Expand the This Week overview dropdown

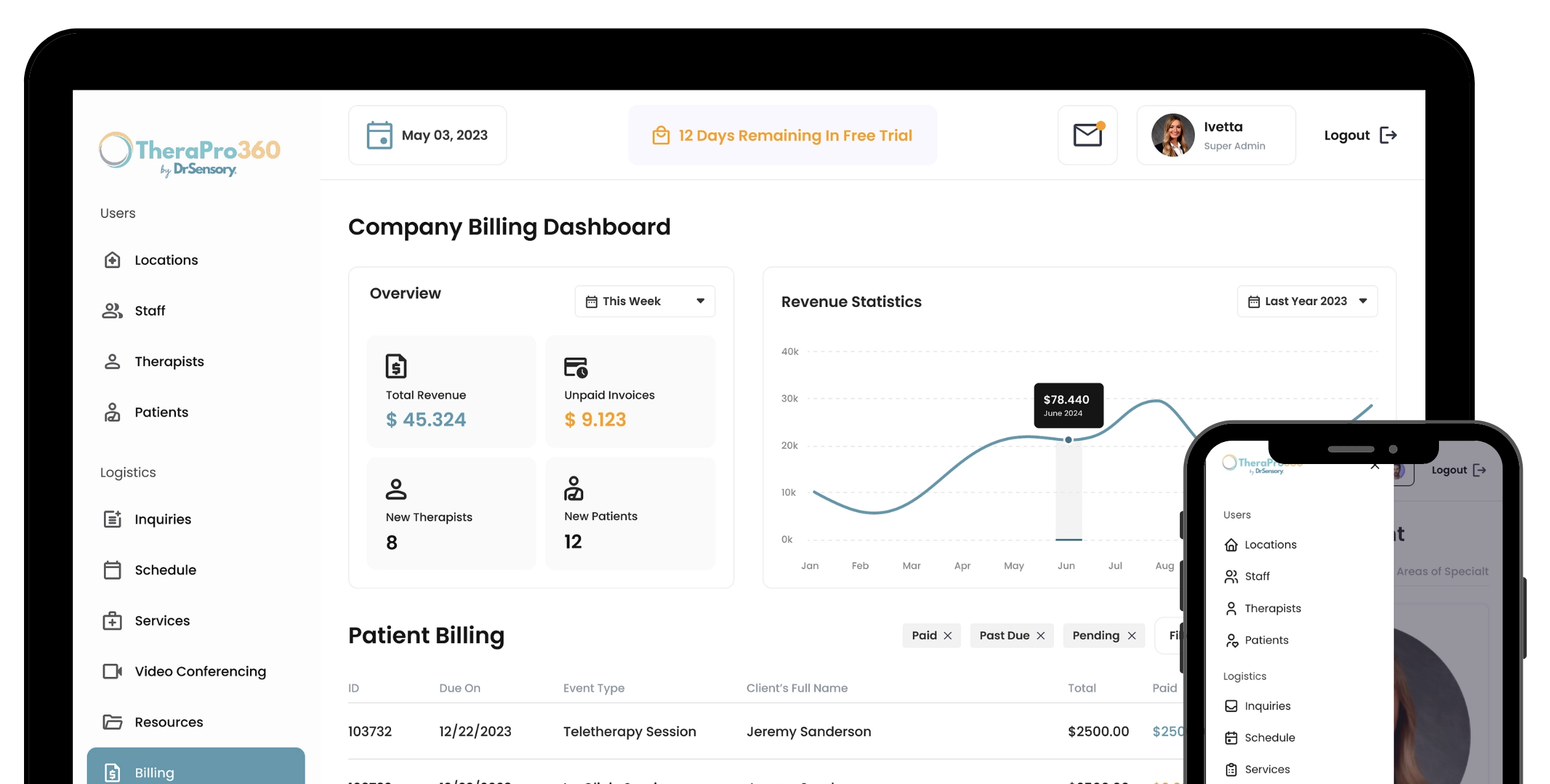(x=645, y=301)
